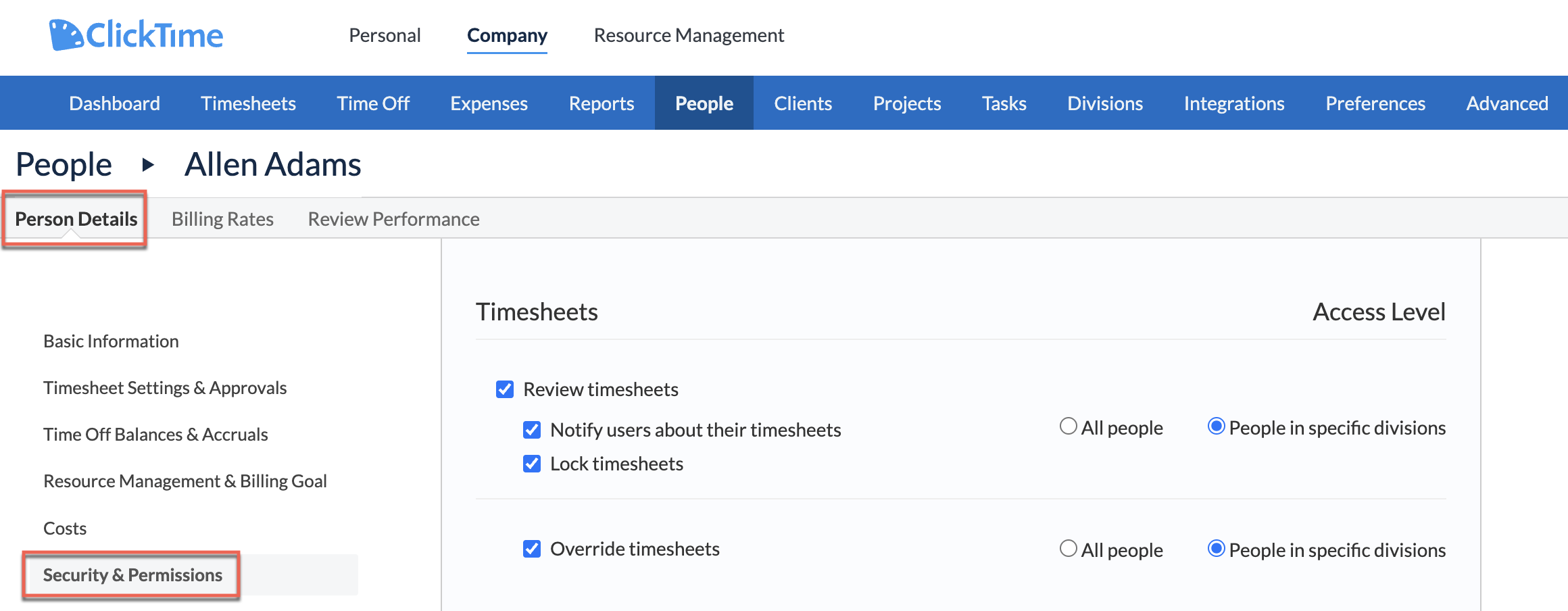1568x611 pixels.
Task: Open the Reports tab
Action: coord(602,103)
